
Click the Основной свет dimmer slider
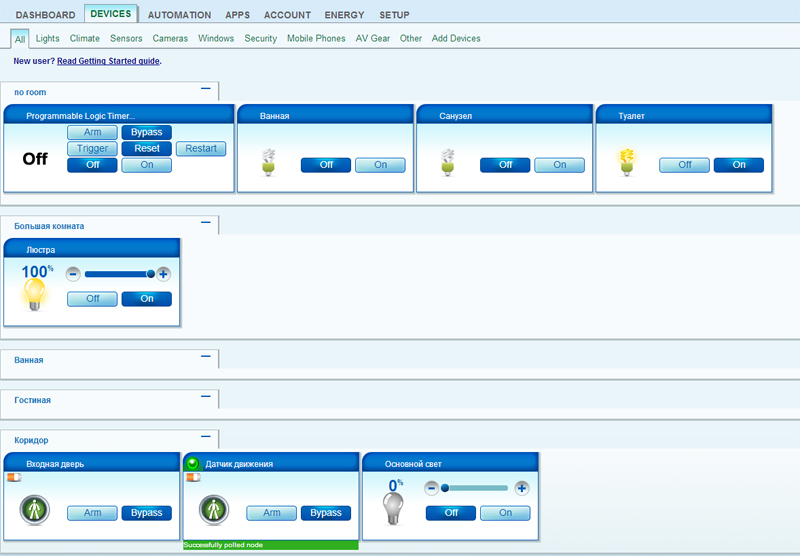pos(474,488)
